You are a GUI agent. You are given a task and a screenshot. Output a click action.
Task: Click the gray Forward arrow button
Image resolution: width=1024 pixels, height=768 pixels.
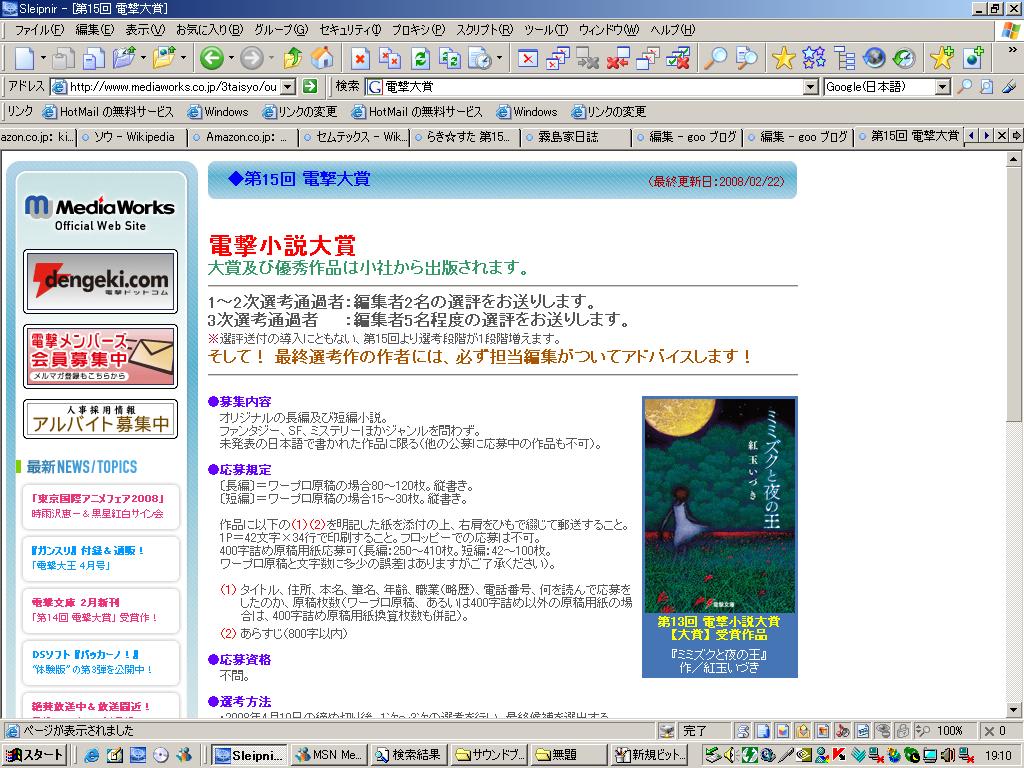[x=251, y=58]
